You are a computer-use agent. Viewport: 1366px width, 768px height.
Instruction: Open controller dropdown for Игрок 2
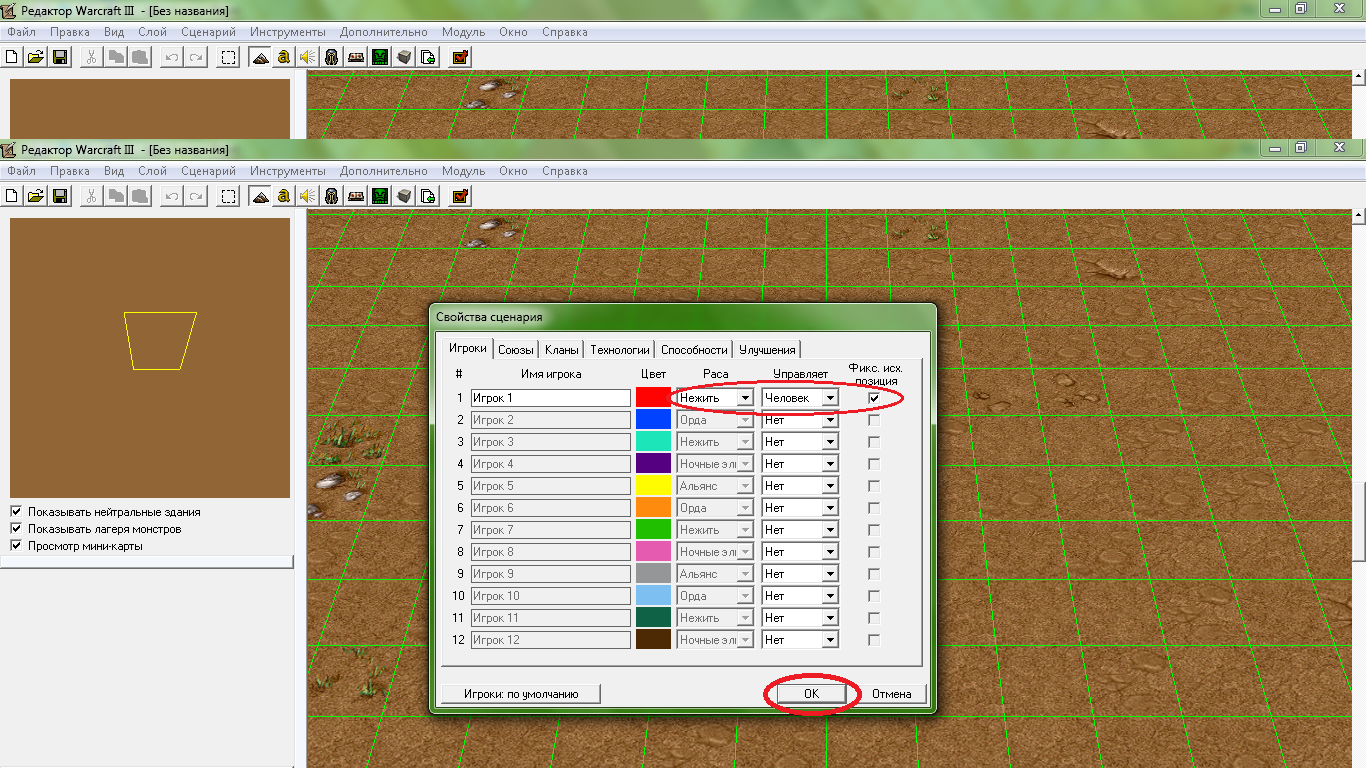click(800, 420)
